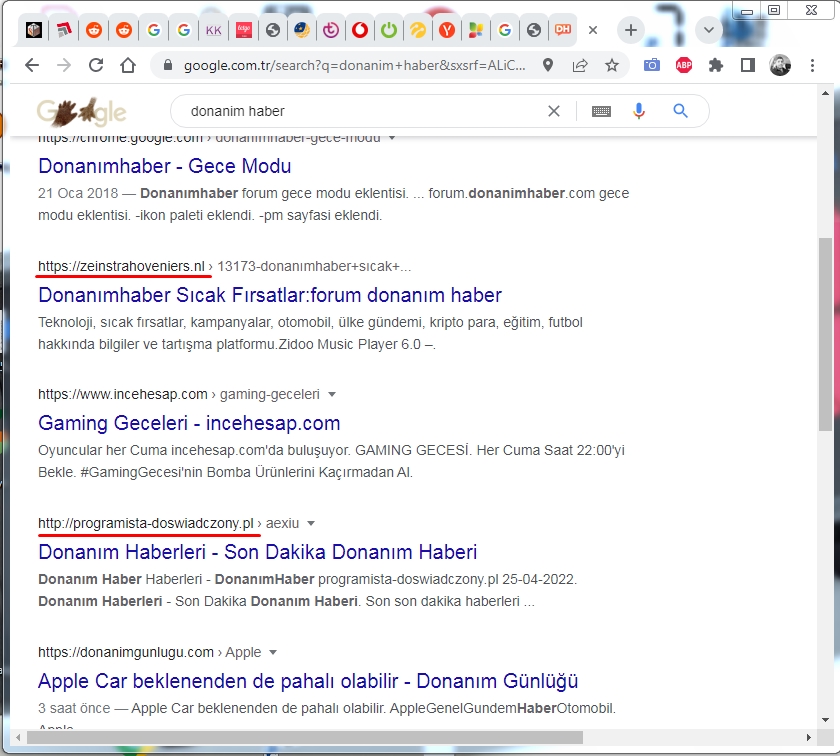Expand options arrow beside chrome.google.com result
840x756 pixels.
392,138
